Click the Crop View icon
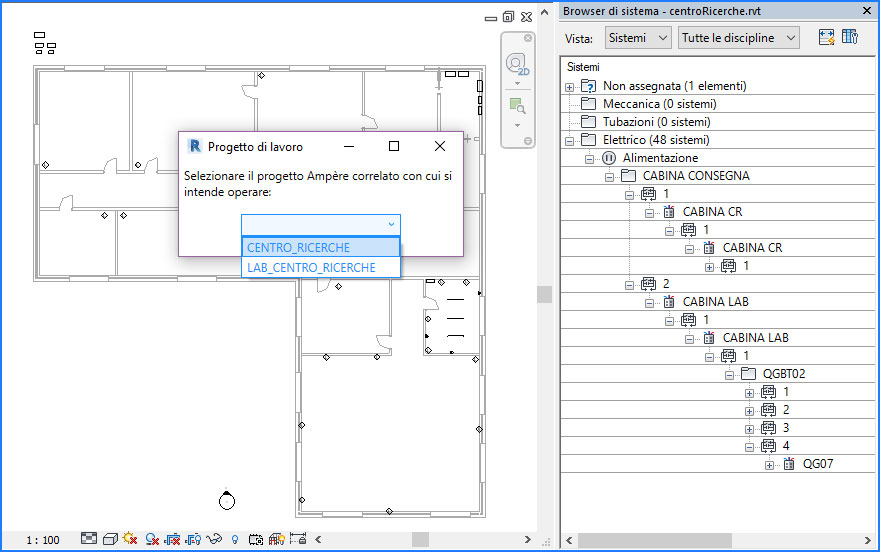Viewport: 880px width, 552px height. click(x=172, y=539)
